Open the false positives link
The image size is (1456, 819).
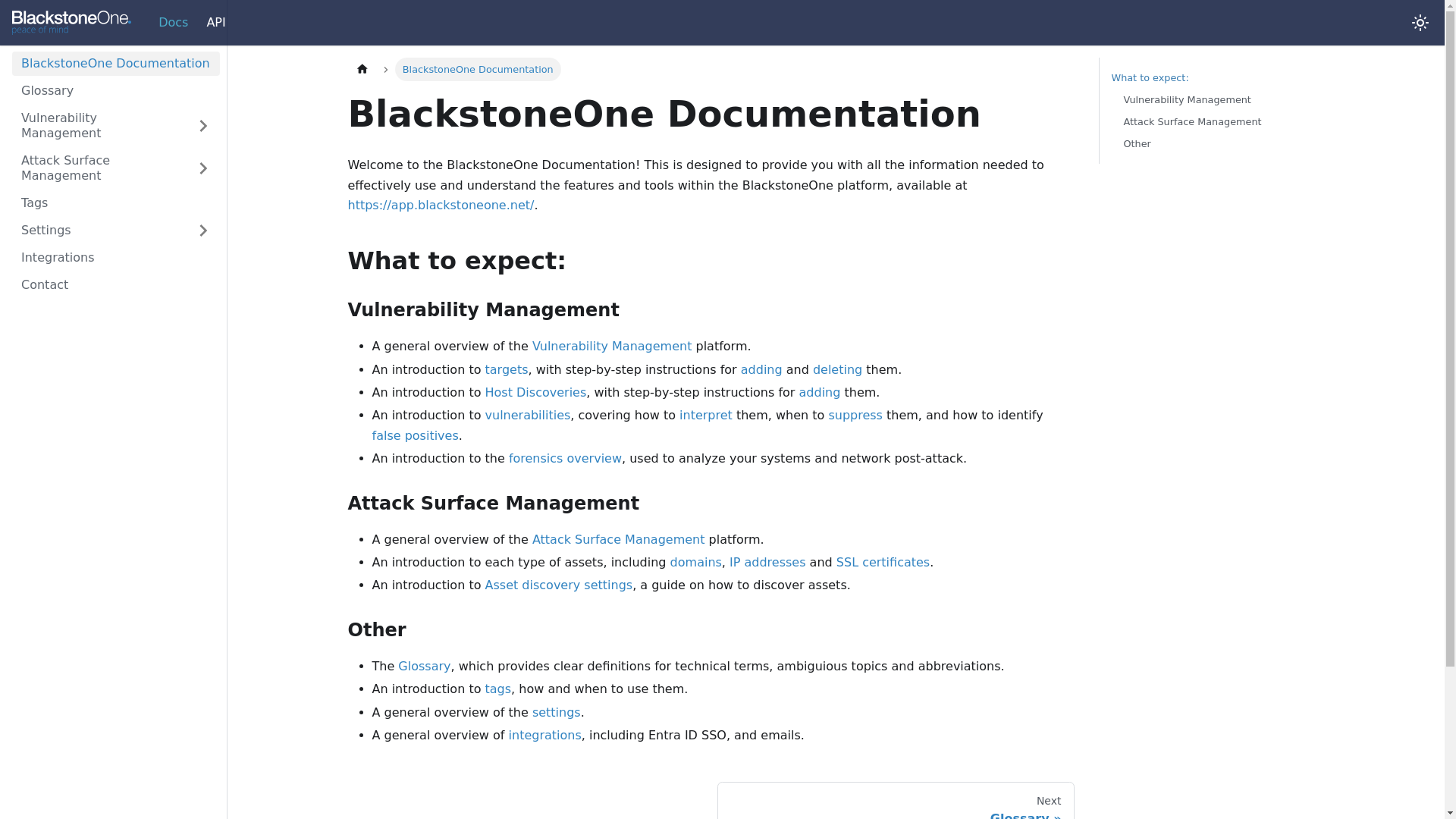point(416,436)
